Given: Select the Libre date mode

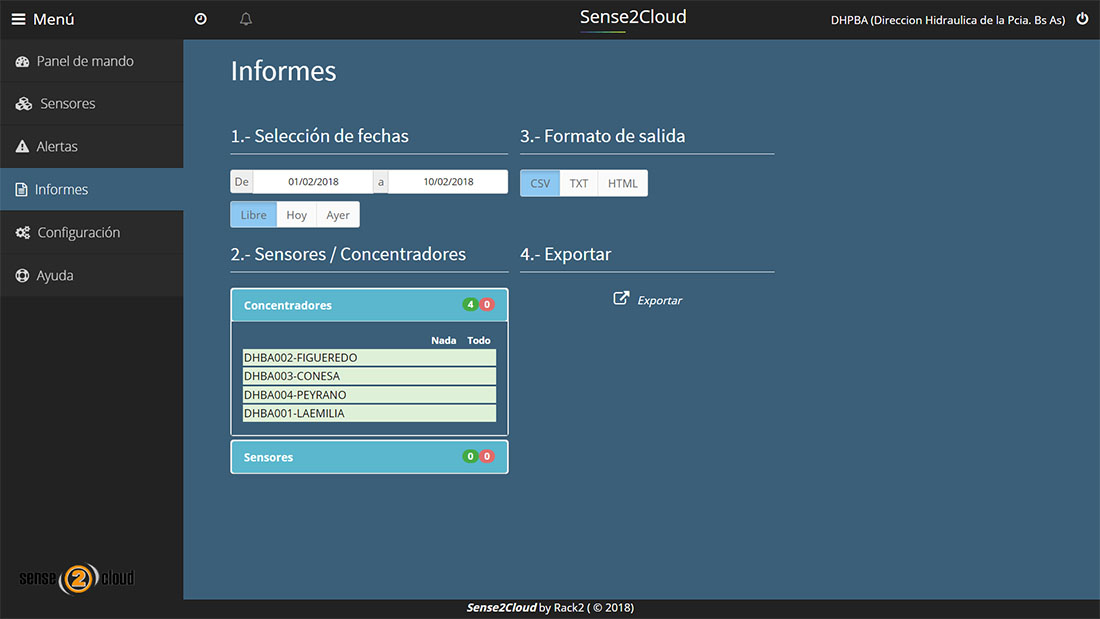Looking at the screenshot, I should point(253,215).
